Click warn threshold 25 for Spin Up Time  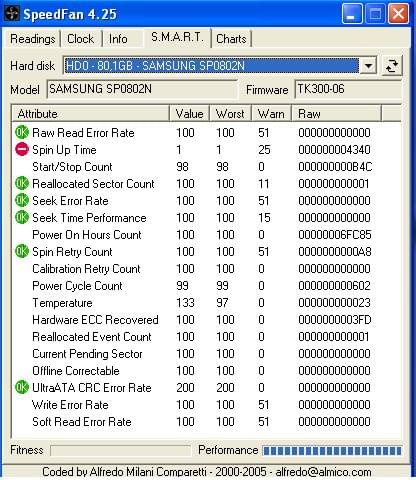coord(264,150)
